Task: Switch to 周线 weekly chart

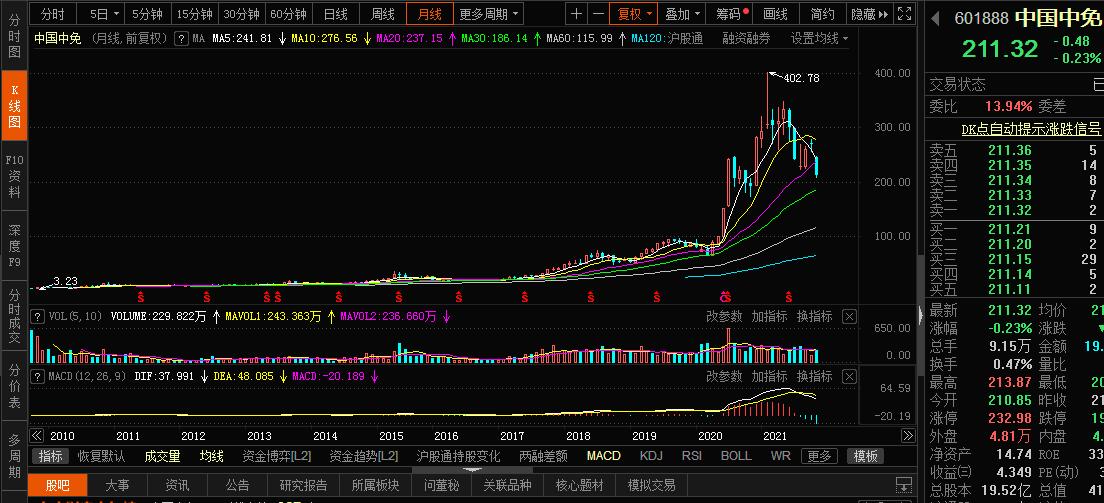Action: coord(382,13)
